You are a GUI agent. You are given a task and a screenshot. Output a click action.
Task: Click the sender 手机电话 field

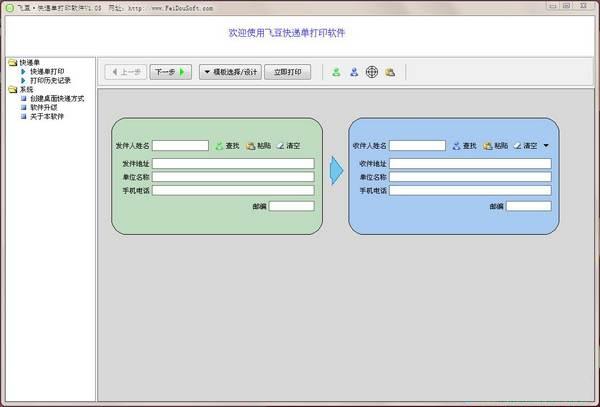click(x=233, y=190)
